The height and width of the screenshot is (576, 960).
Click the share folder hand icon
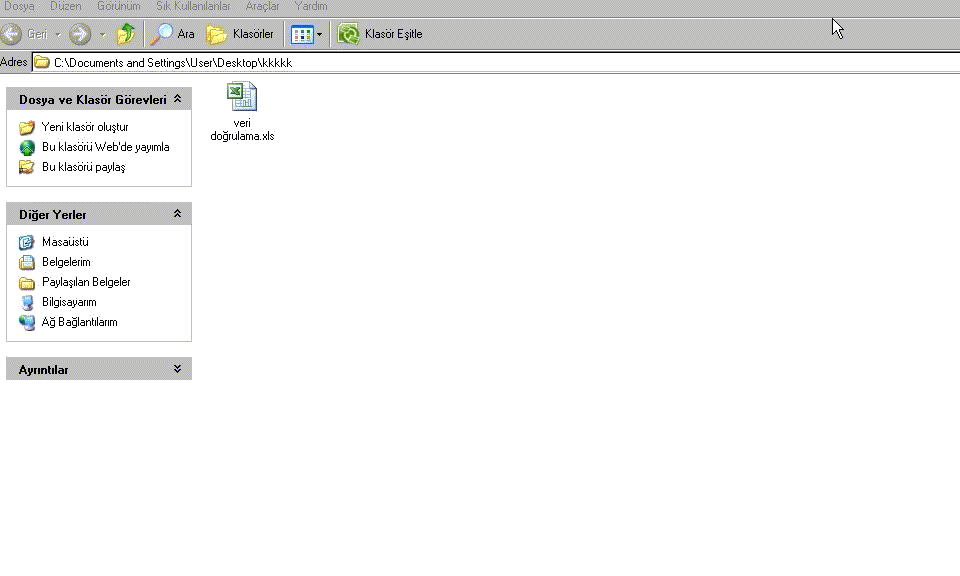(x=26, y=167)
